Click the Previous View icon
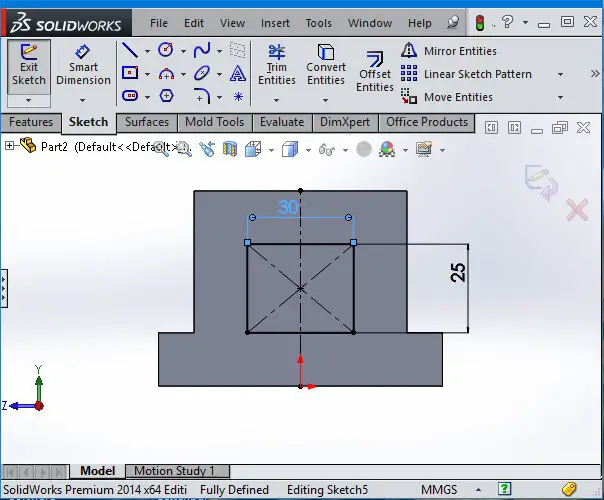 coord(207,149)
